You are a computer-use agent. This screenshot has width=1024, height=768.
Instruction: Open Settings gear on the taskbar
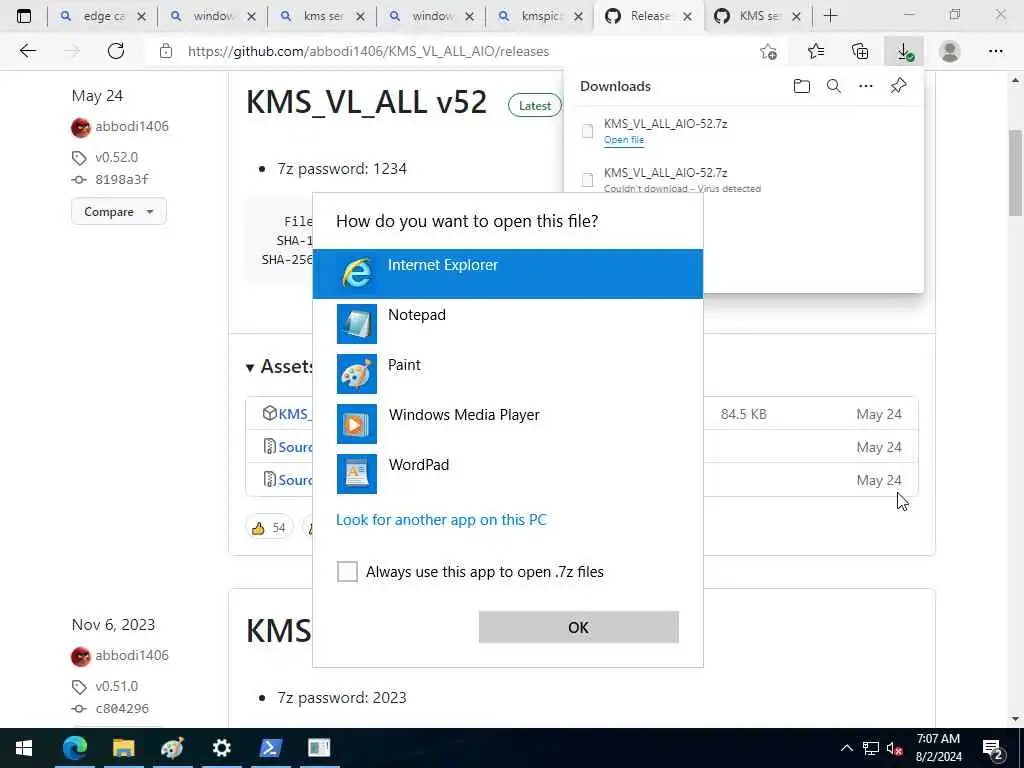221,748
